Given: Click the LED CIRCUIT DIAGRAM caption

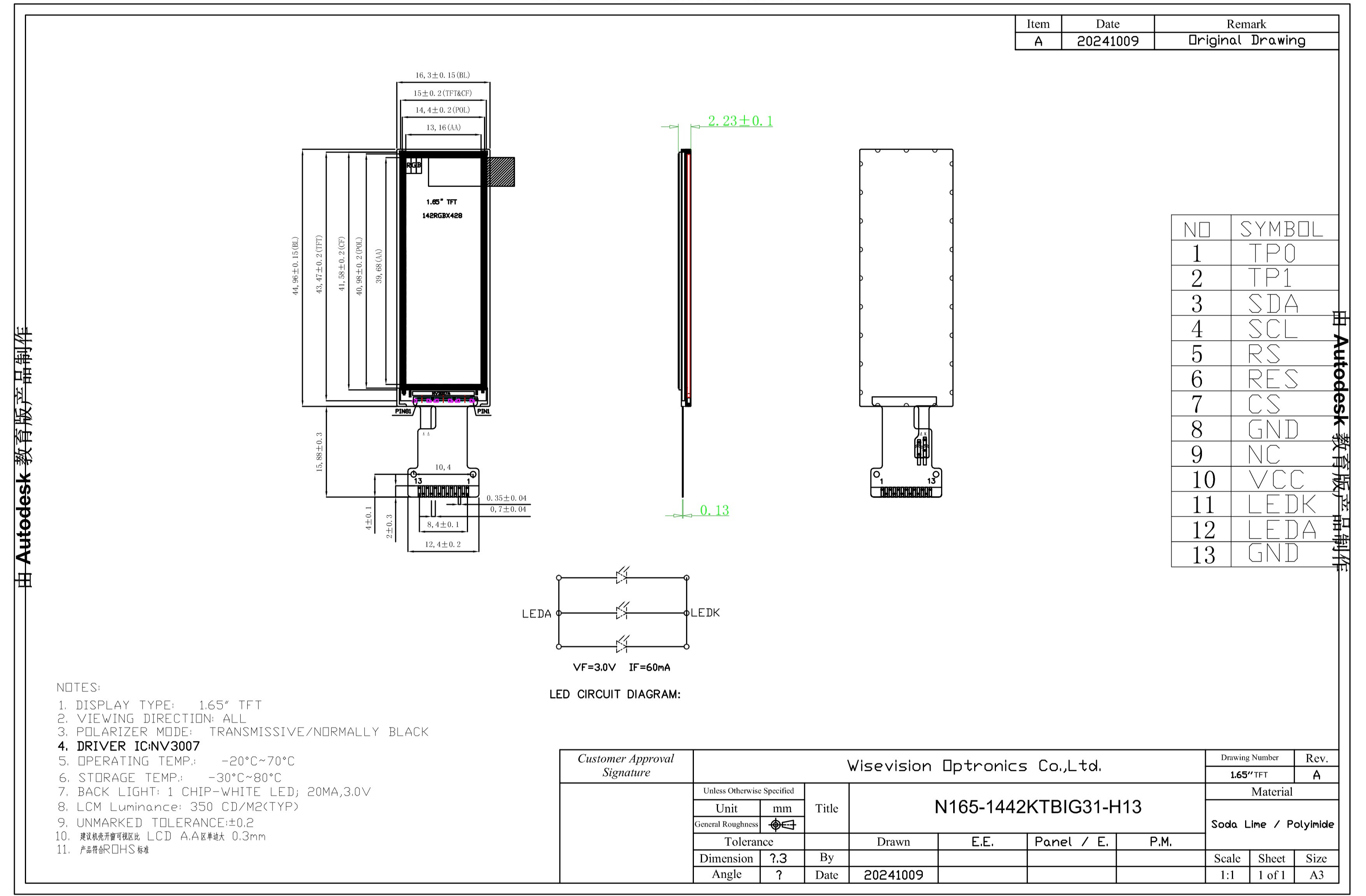Looking at the screenshot, I should coord(615,694).
